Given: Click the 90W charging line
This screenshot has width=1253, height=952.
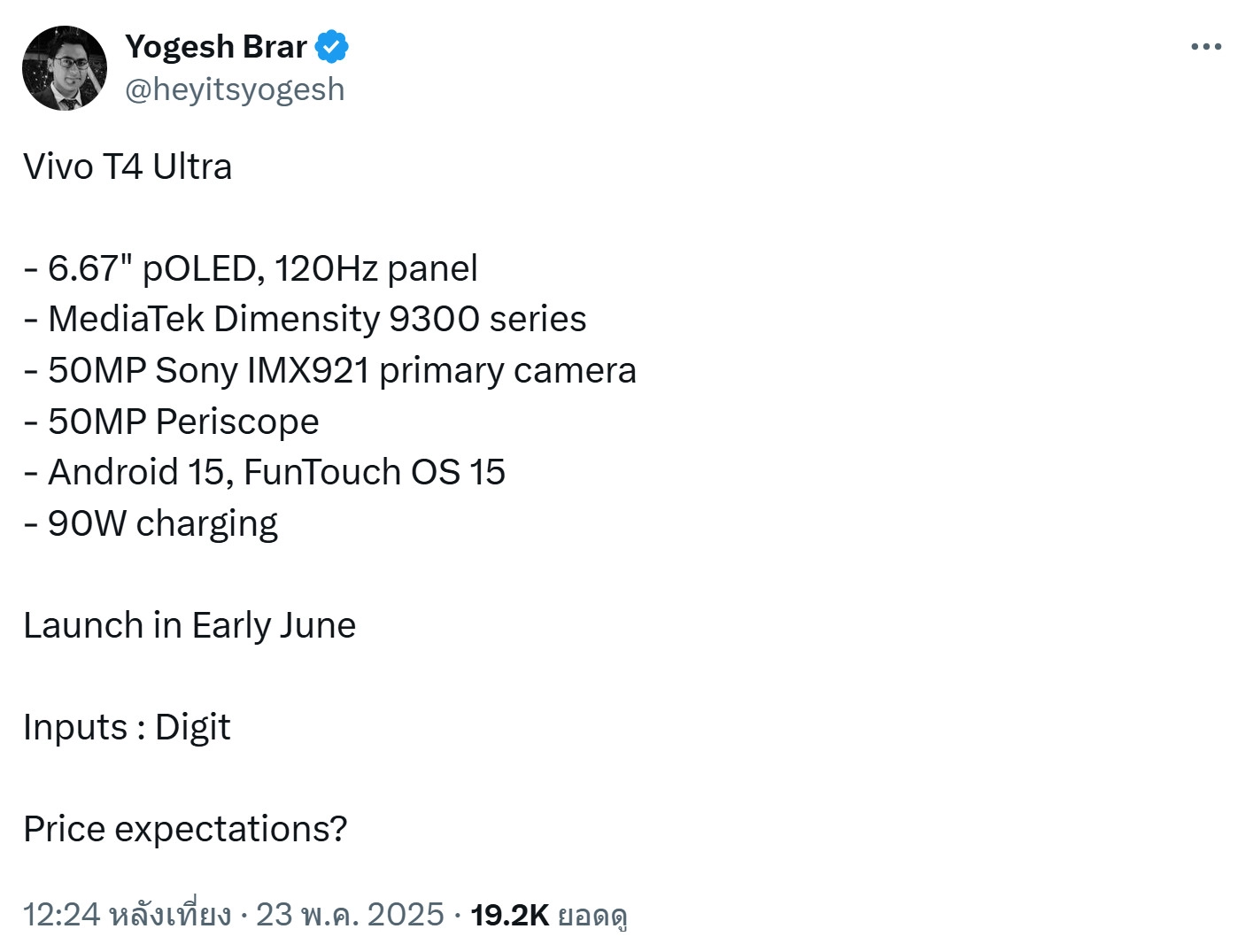Looking at the screenshot, I should click(x=151, y=523).
